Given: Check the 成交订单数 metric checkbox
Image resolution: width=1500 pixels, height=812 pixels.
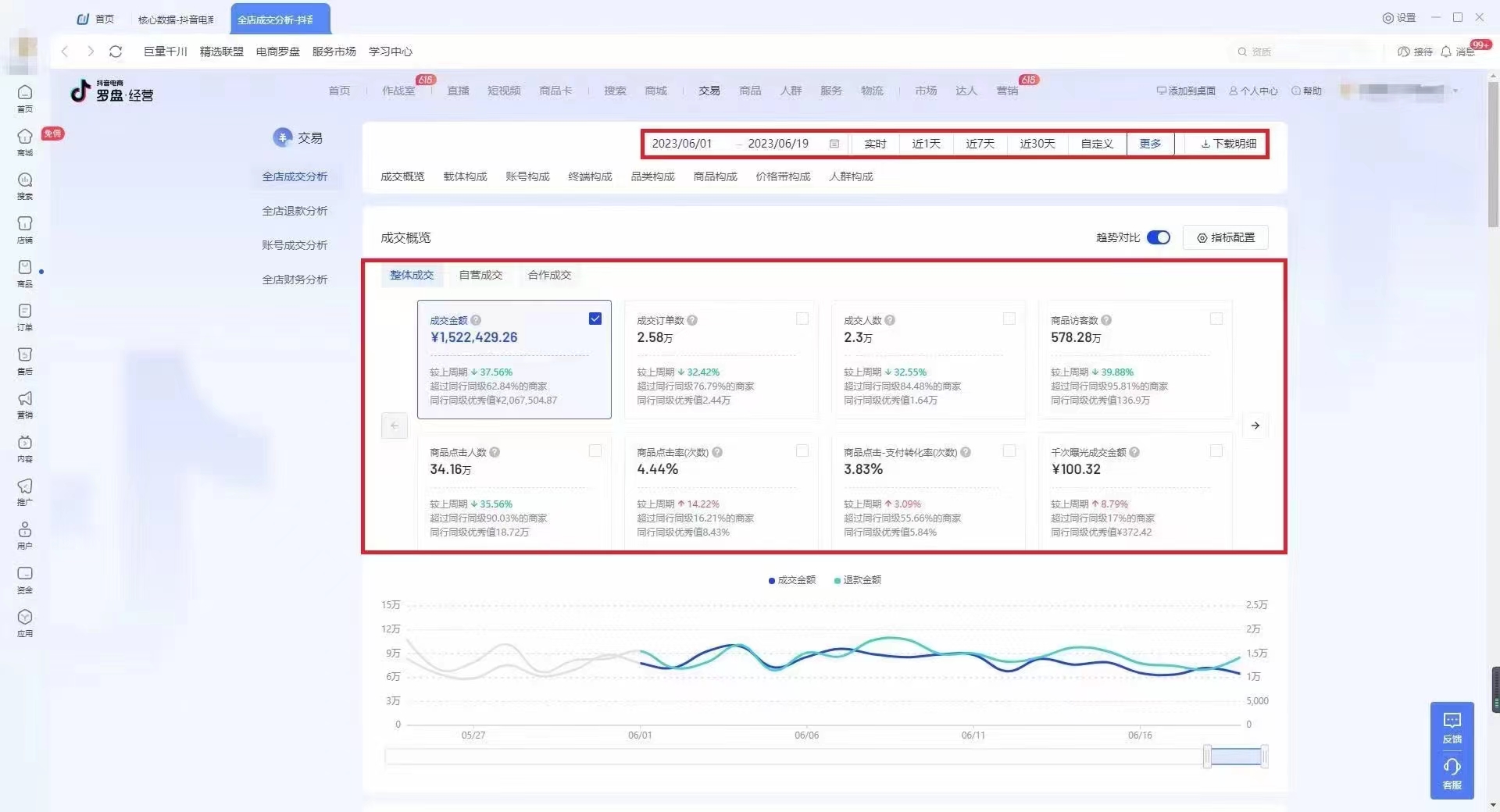Looking at the screenshot, I should 802,319.
